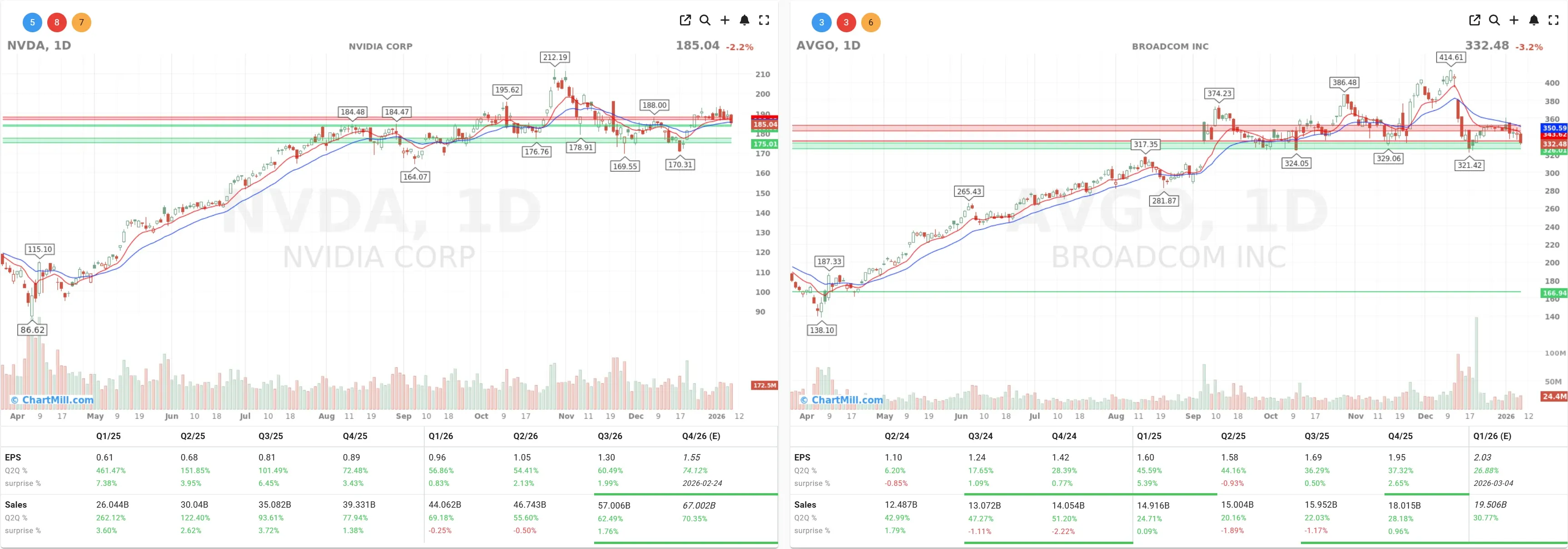This screenshot has width=1568, height=549.
Task: Select the search tool on the AVGO chart
Action: pyautogui.click(x=1494, y=20)
